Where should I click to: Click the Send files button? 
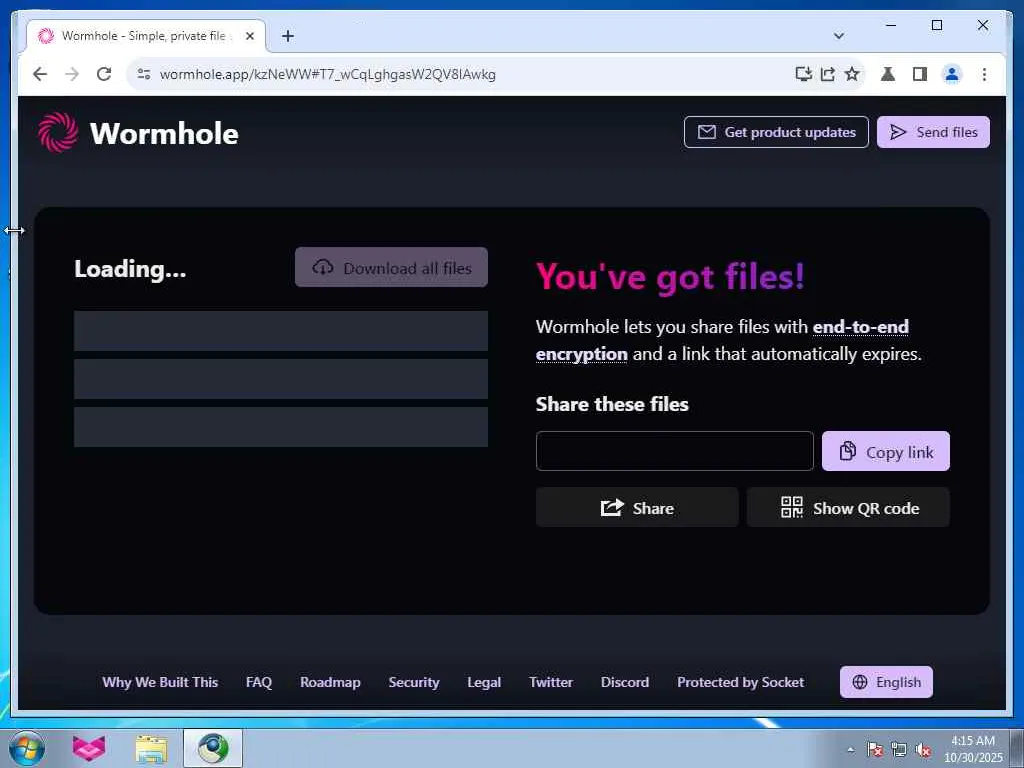(933, 132)
